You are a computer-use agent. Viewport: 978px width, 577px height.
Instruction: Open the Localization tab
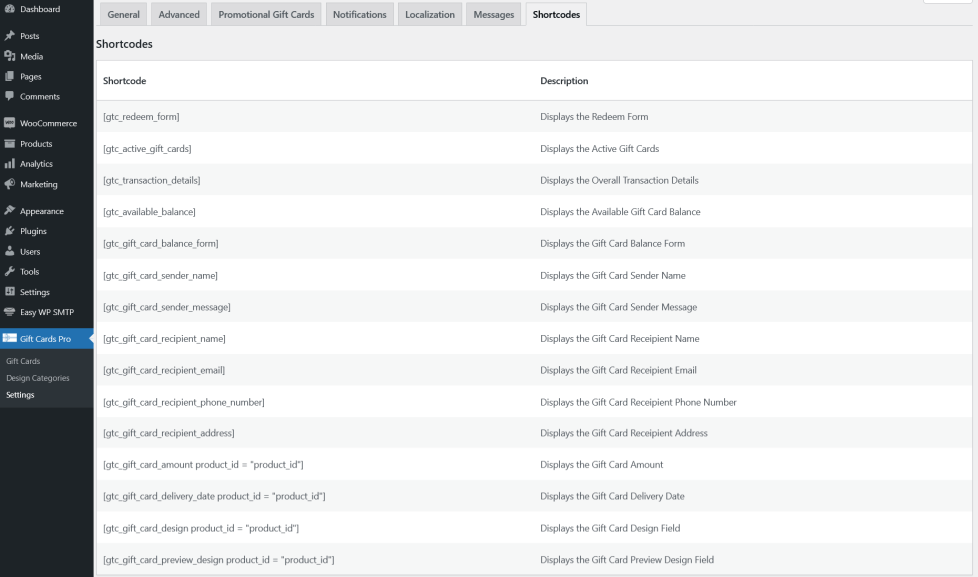(x=430, y=14)
